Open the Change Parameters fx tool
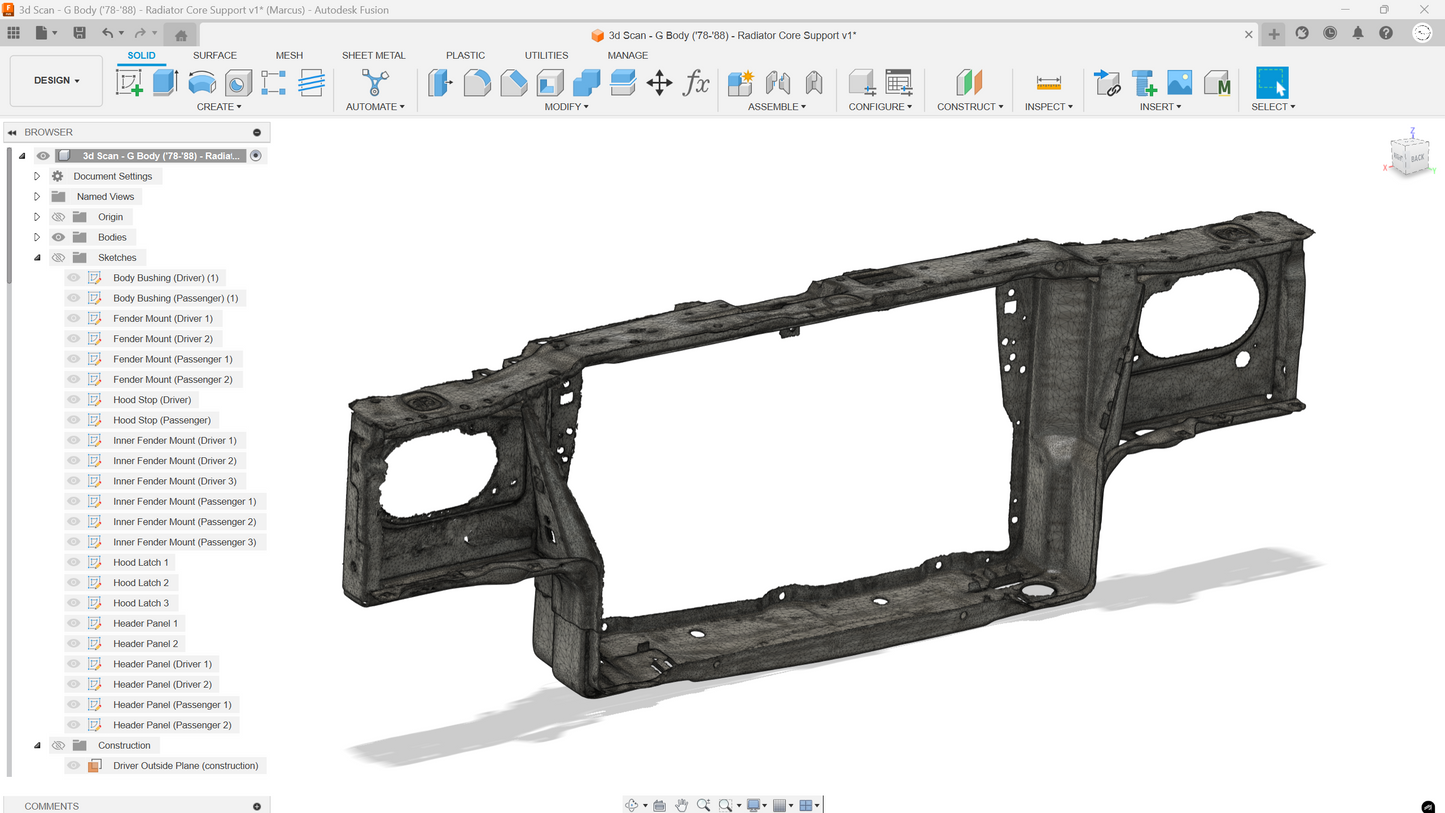The height and width of the screenshot is (813, 1445). click(x=696, y=83)
